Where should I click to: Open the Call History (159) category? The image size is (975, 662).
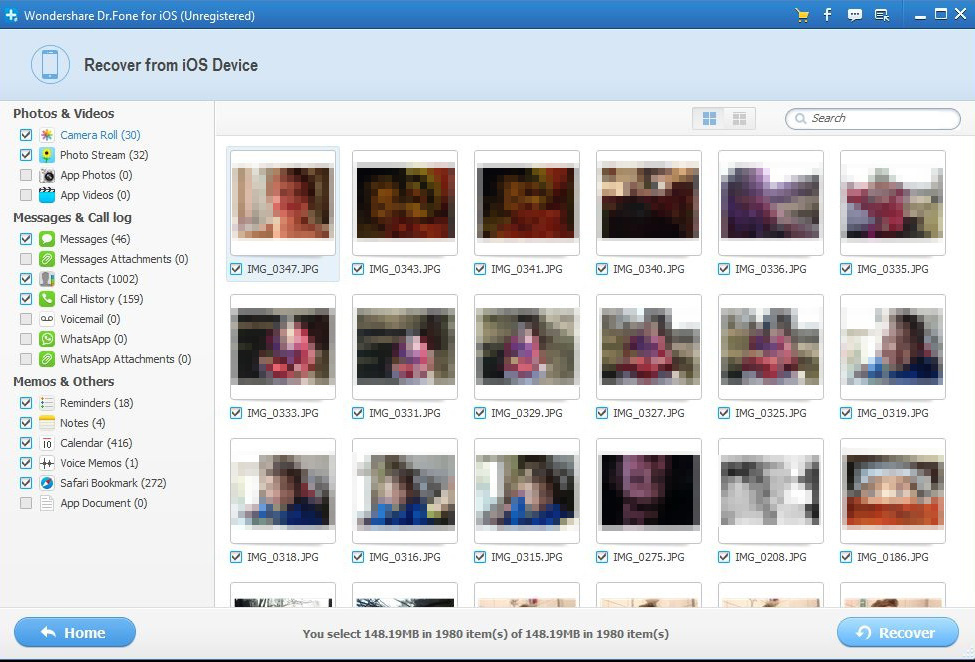(101, 299)
